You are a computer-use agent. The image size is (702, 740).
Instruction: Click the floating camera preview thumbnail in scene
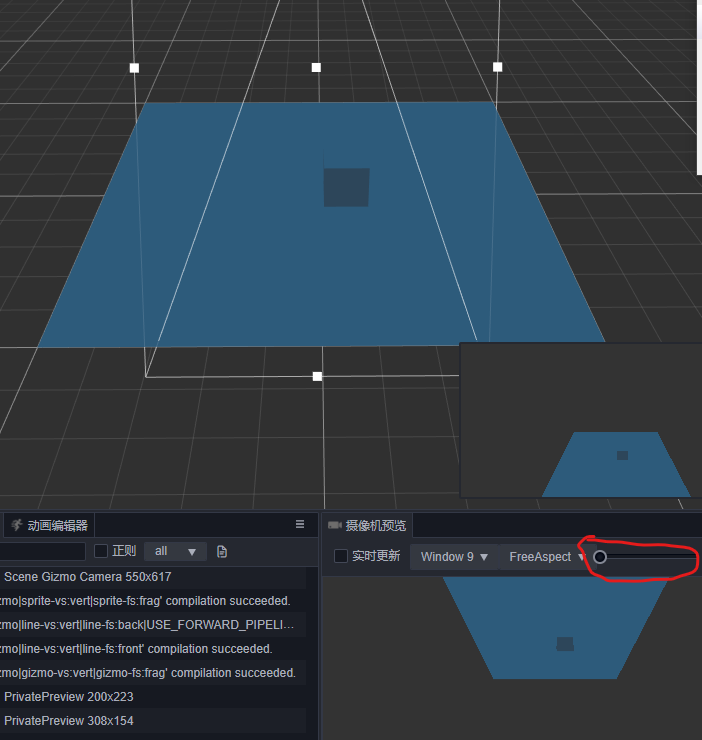(581, 420)
